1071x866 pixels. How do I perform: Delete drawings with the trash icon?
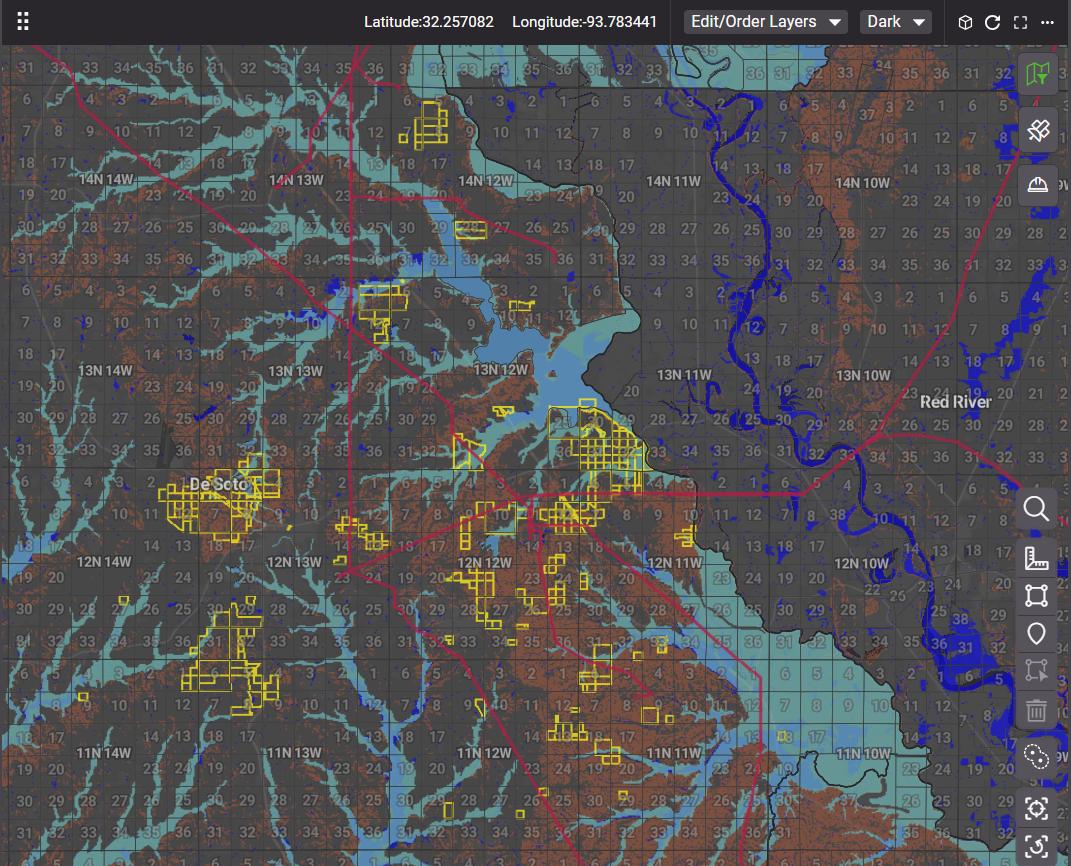(x=1037, y=711)
